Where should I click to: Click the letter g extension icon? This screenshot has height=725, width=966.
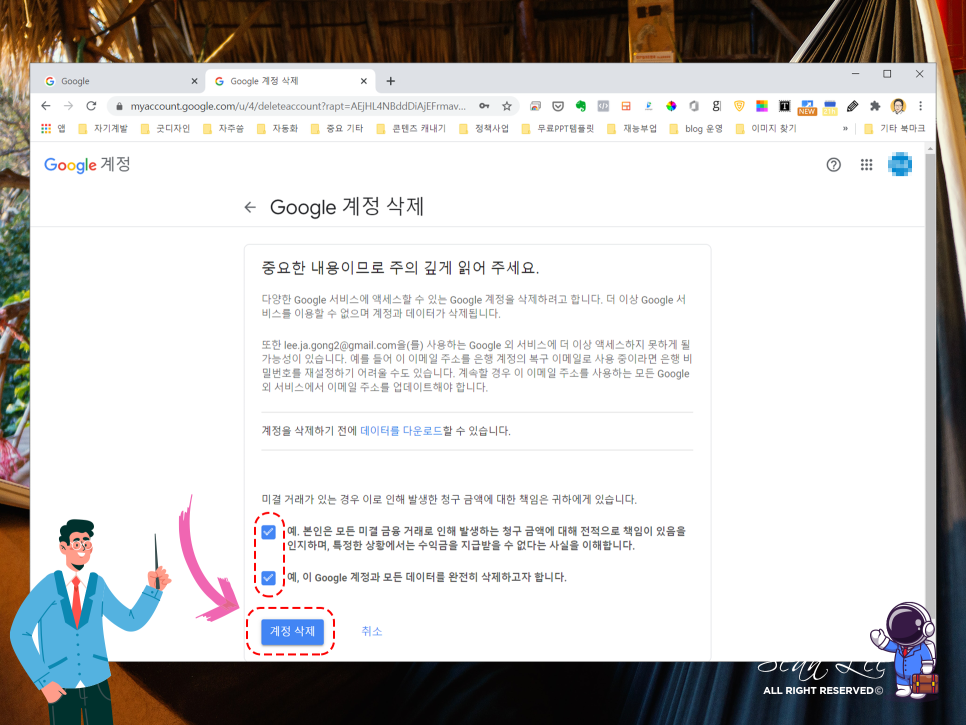coord(716,106)
